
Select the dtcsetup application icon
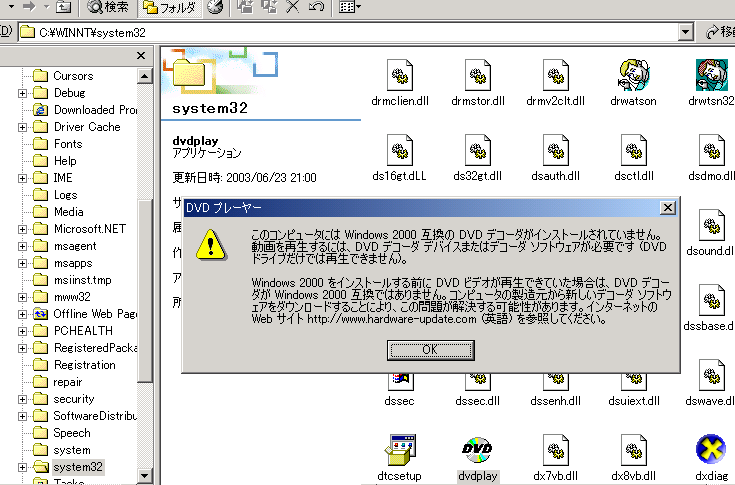(x=400, y=450)
